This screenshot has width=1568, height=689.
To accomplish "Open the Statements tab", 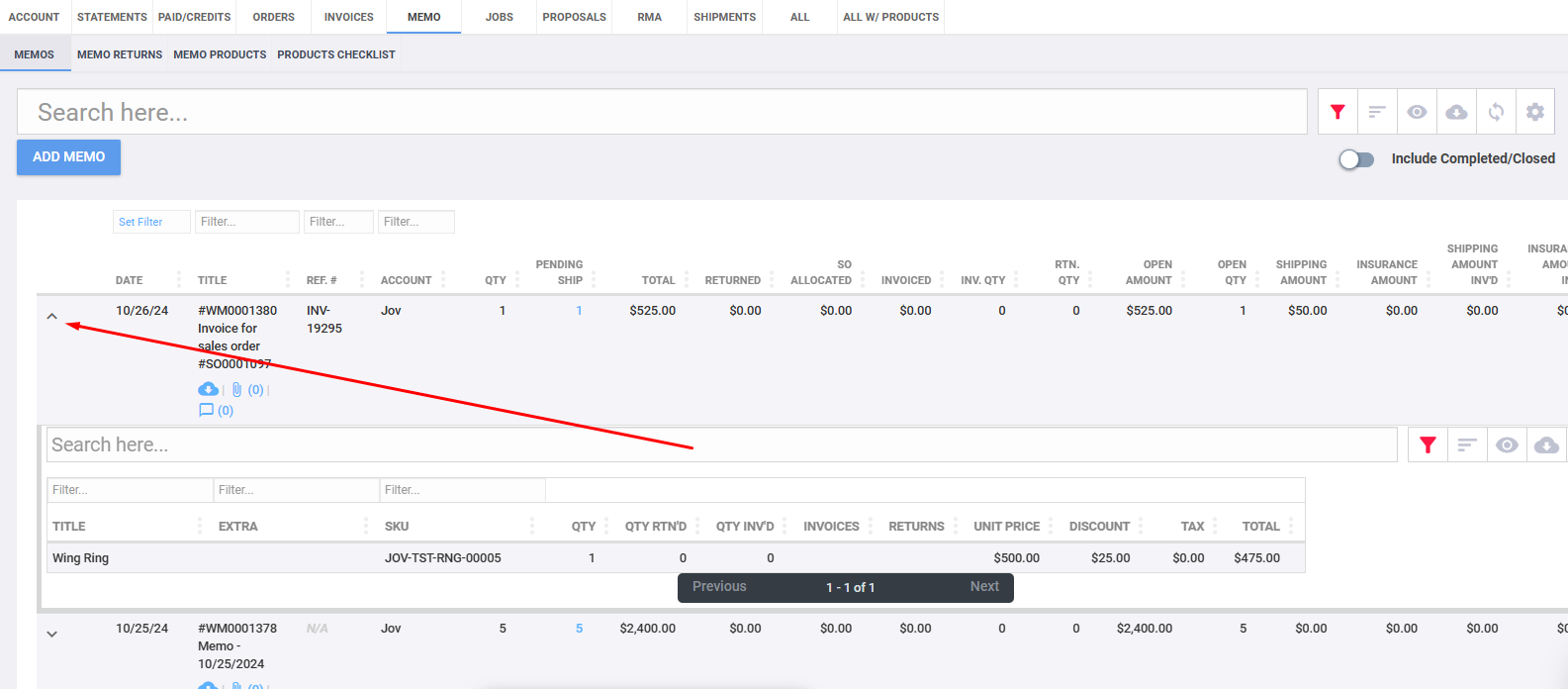I will (x=112, y=17).
